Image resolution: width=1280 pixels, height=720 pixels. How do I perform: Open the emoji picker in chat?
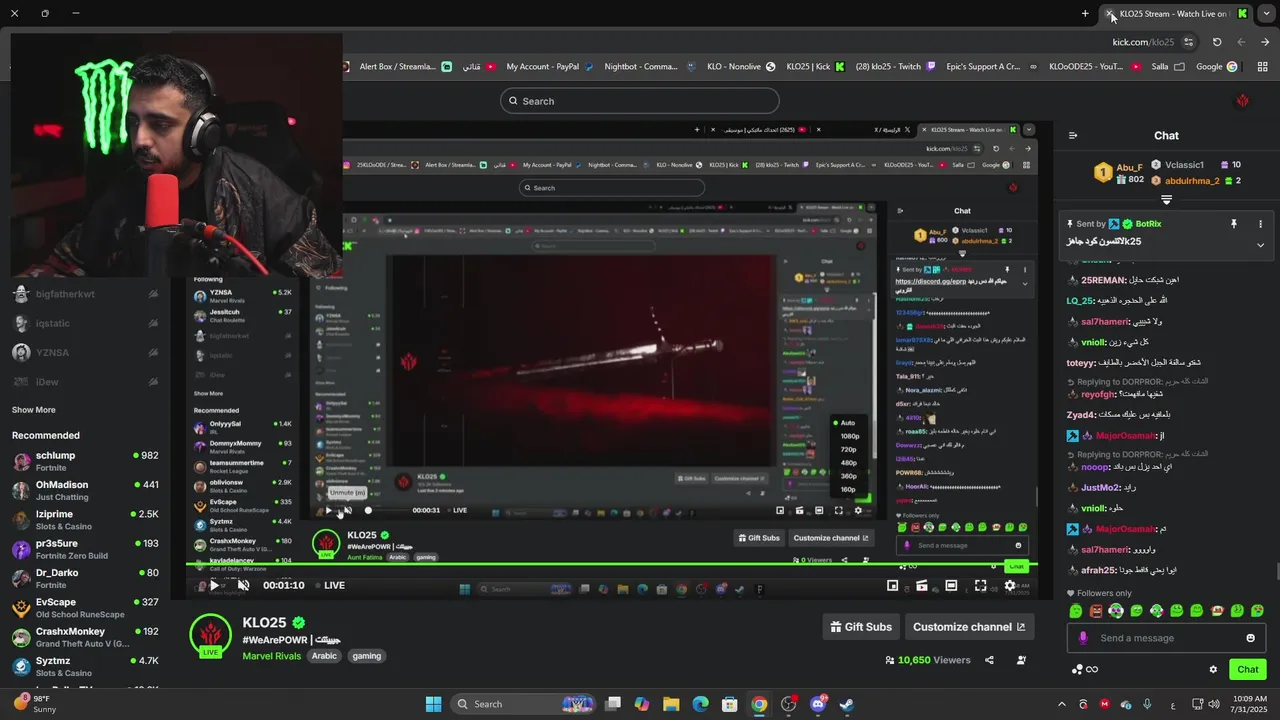pyautogui.click(x=1250, y=638)
